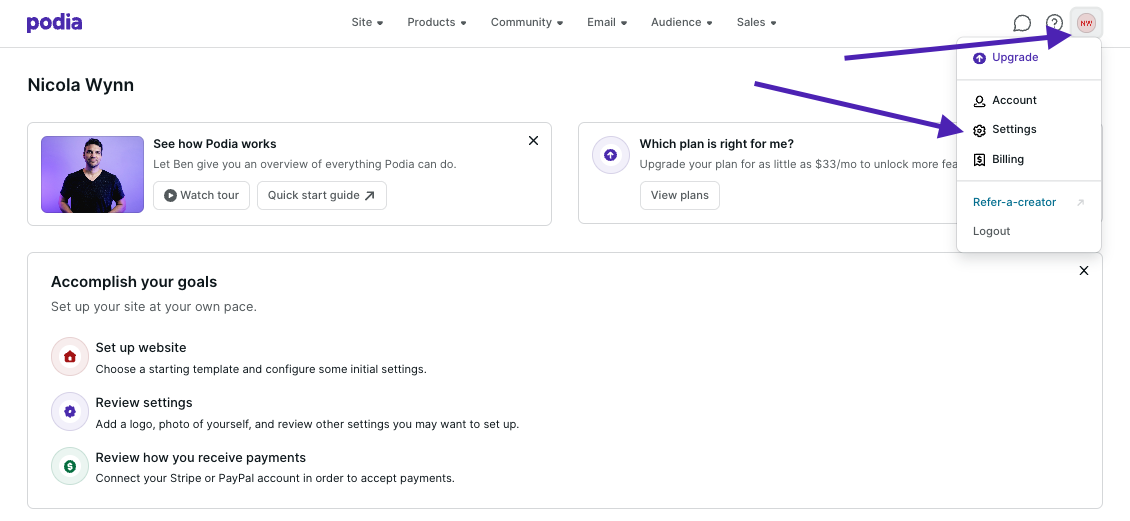The height and width of the screenshot is (521, 1130).
Task: Expand the Email dropdown
Action: [x=607, y=22]
